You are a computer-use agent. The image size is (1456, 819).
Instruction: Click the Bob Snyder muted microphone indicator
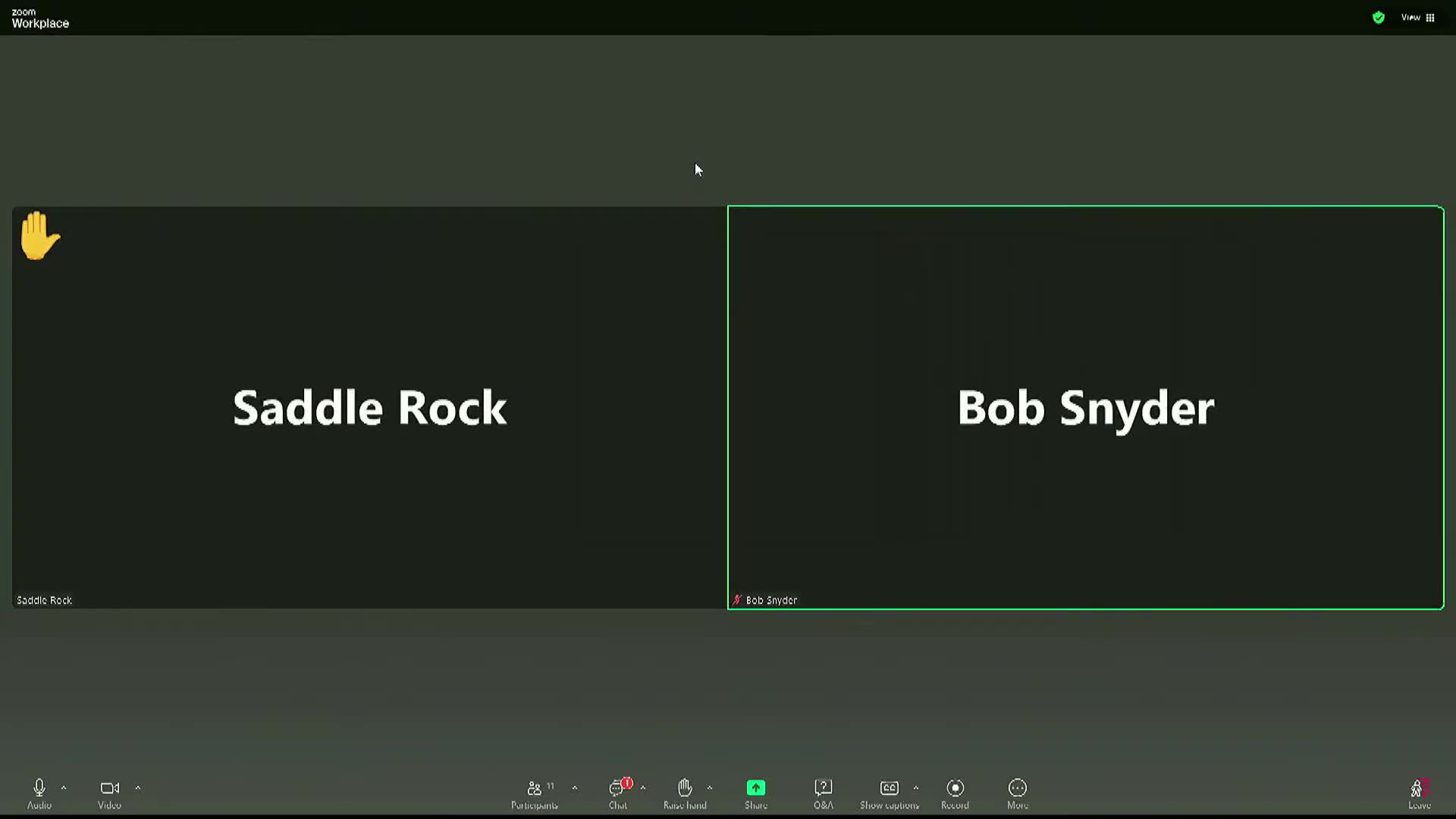click(736, 600)
